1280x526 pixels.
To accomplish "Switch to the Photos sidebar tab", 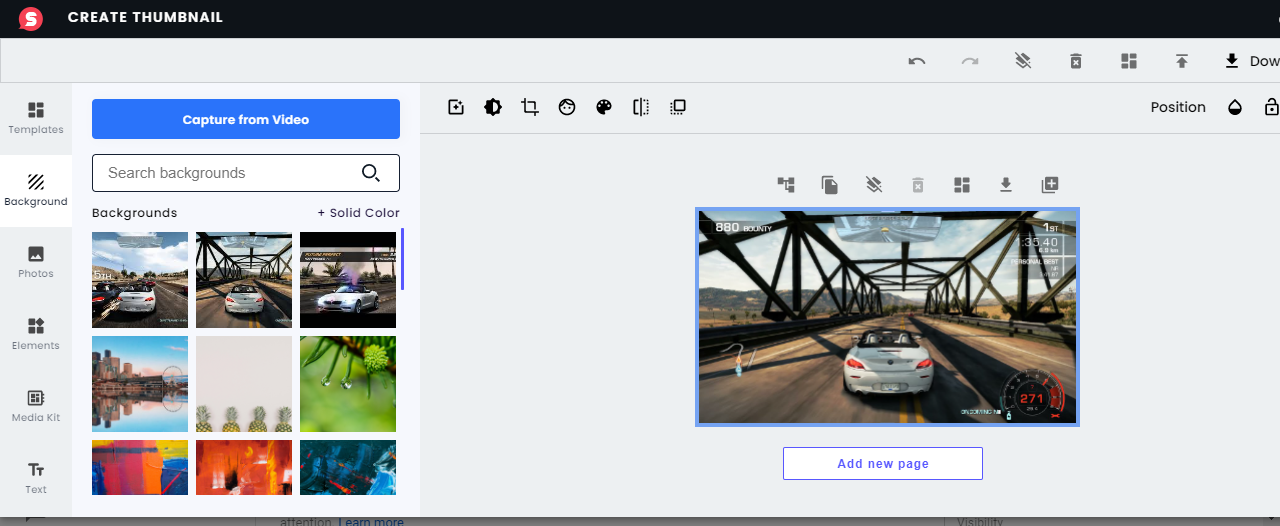I will (x=36, y=262).
